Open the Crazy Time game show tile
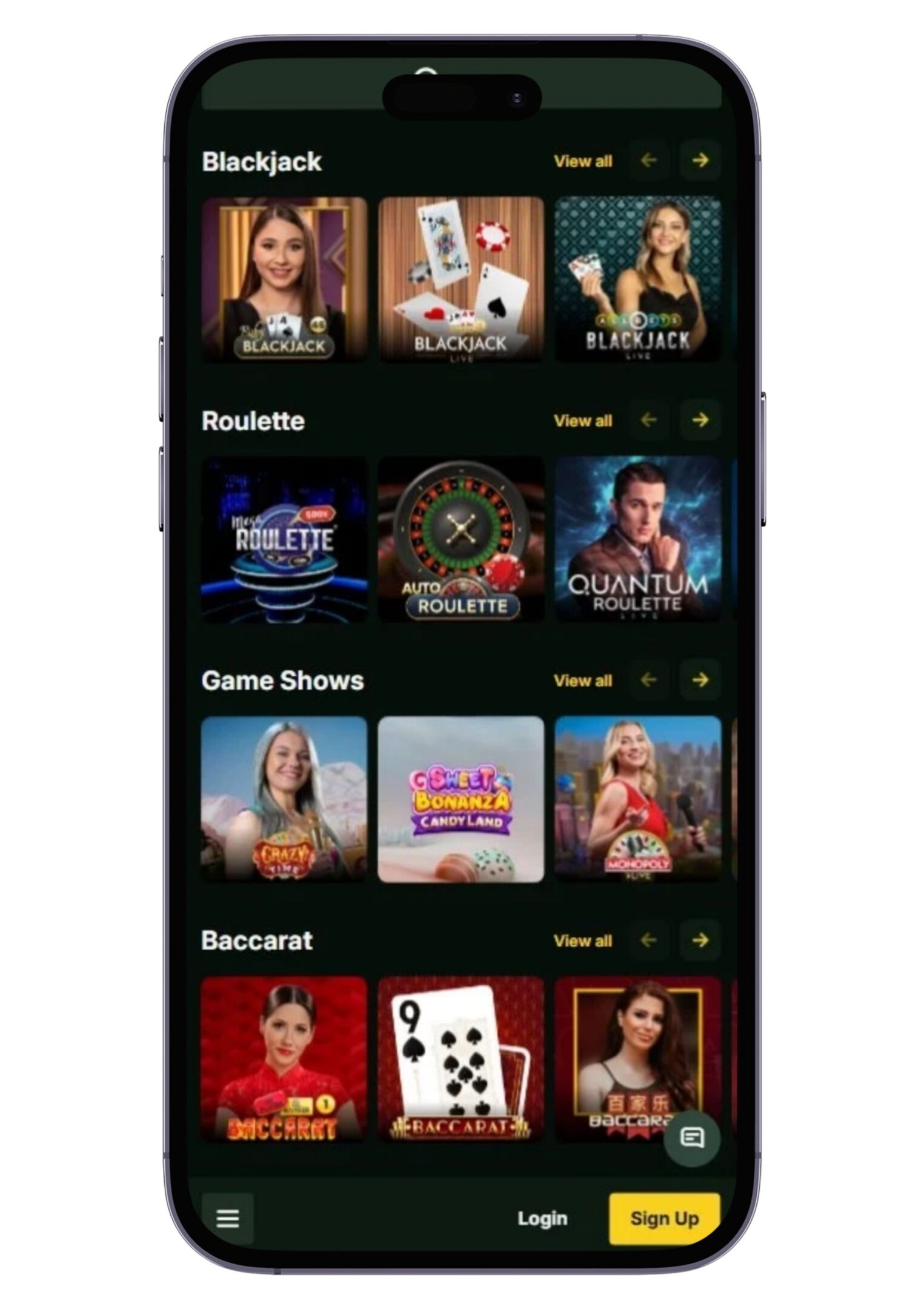The image size is (924, 1309). [284, 799]
